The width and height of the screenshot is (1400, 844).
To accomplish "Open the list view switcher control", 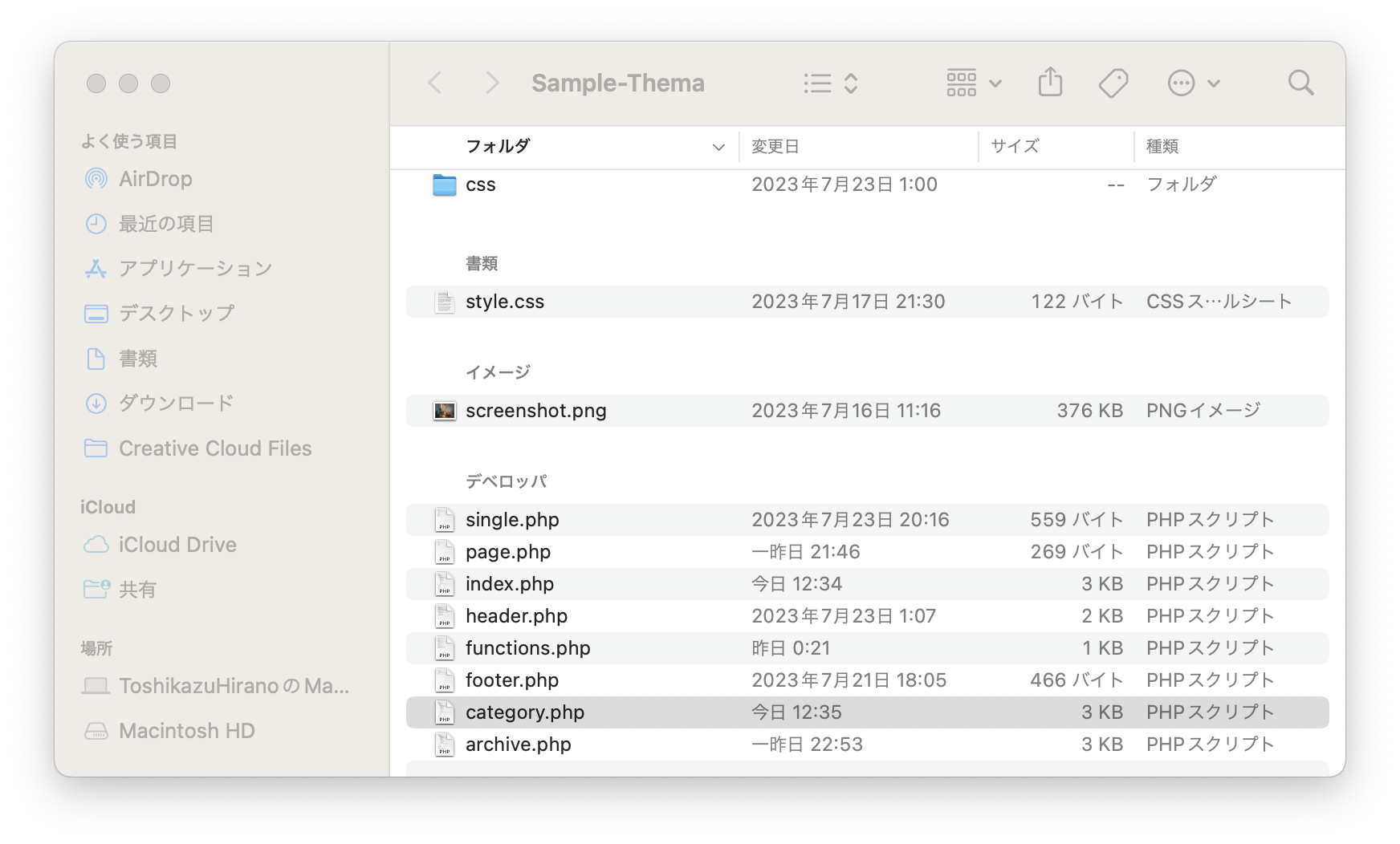I will (831, 83).
